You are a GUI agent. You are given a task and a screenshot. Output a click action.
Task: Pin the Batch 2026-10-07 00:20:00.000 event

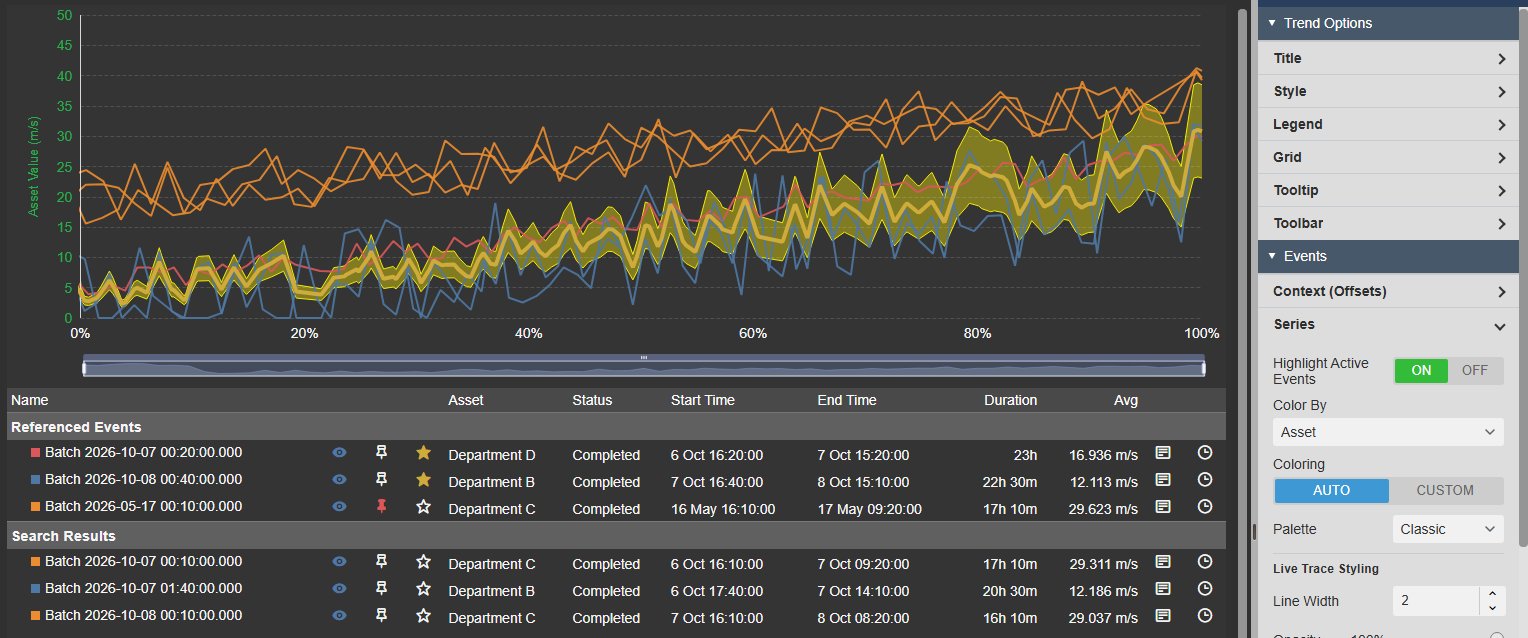pyautogui.click(x=381, y=453)
